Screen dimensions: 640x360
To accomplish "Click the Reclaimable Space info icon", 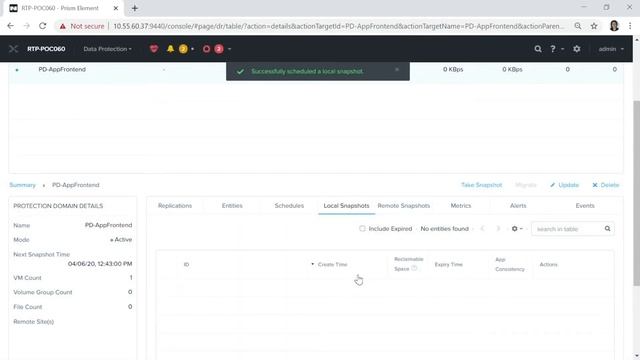I will pyautogui.click(x=414, y=268).
